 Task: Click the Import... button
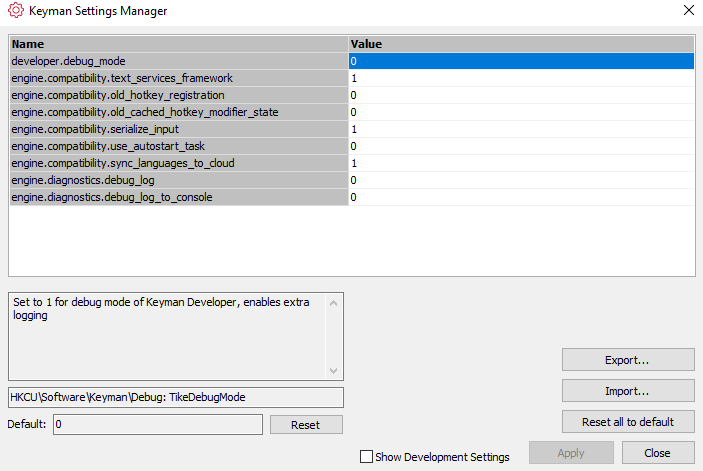point(628,391)
